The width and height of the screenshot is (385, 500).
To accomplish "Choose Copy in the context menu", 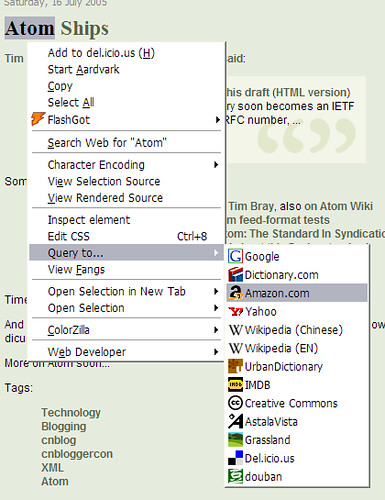I will 126,86.
